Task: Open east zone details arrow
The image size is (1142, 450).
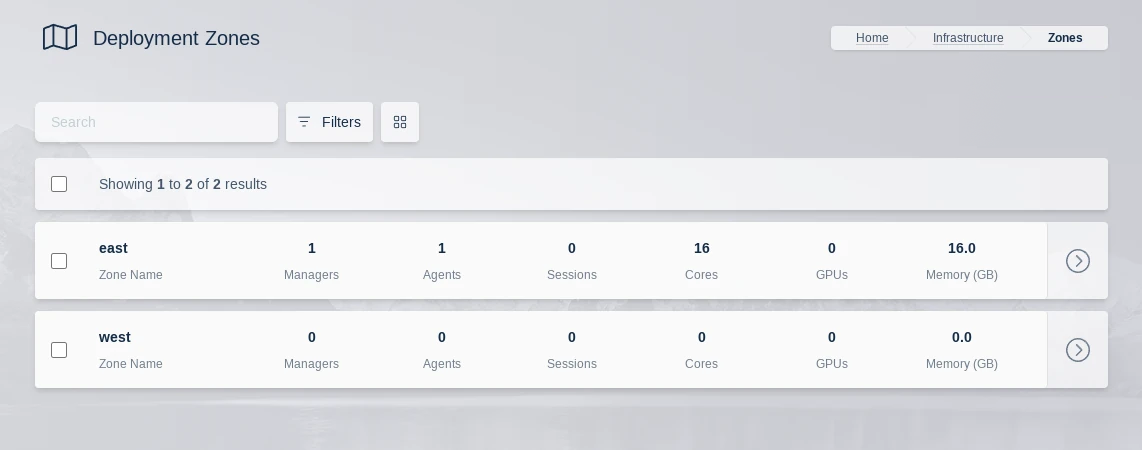Action: [1077, 261]
